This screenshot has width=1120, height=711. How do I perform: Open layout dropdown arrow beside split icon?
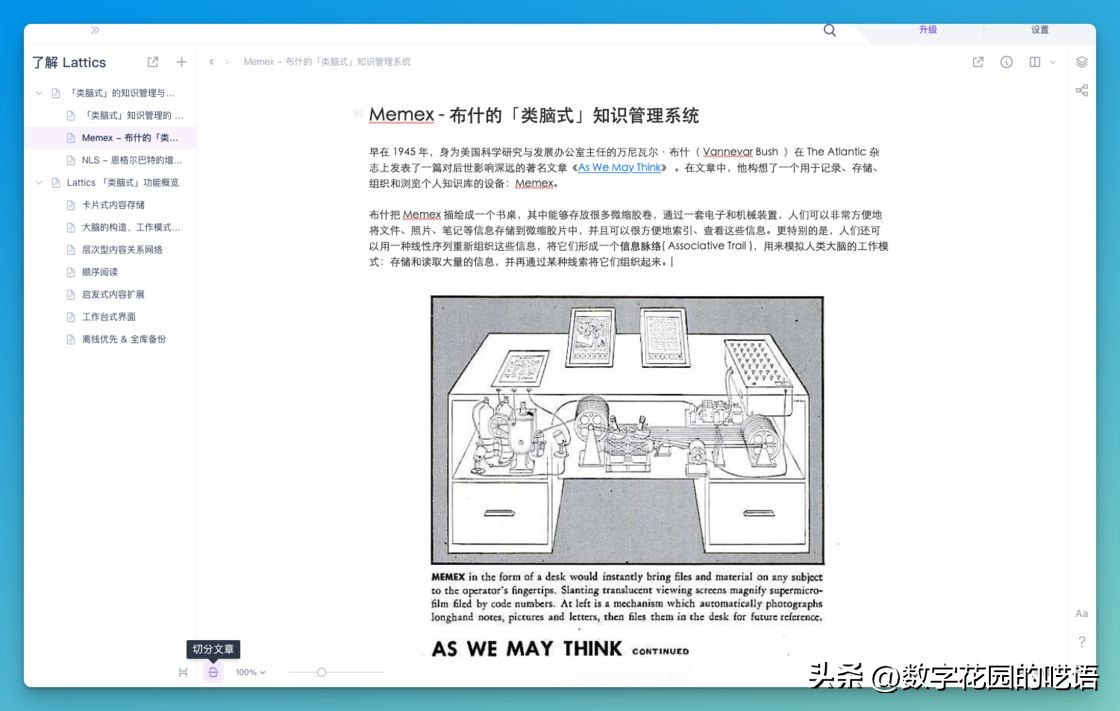1052,62
